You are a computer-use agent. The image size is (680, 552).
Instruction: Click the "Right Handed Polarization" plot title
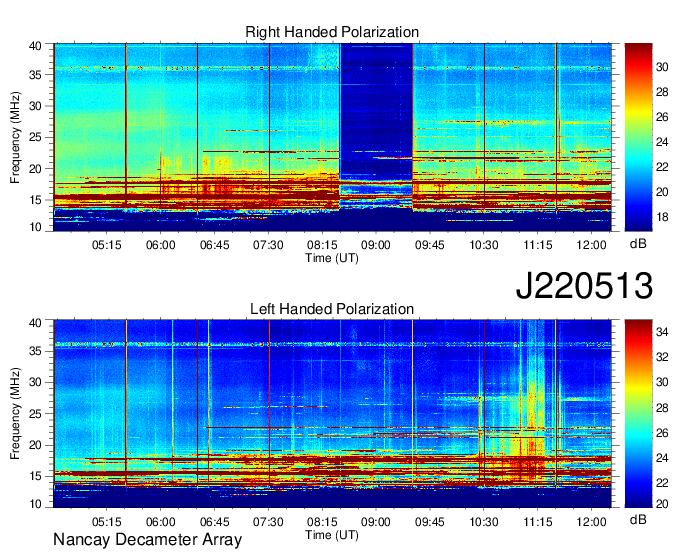(332, 32)
